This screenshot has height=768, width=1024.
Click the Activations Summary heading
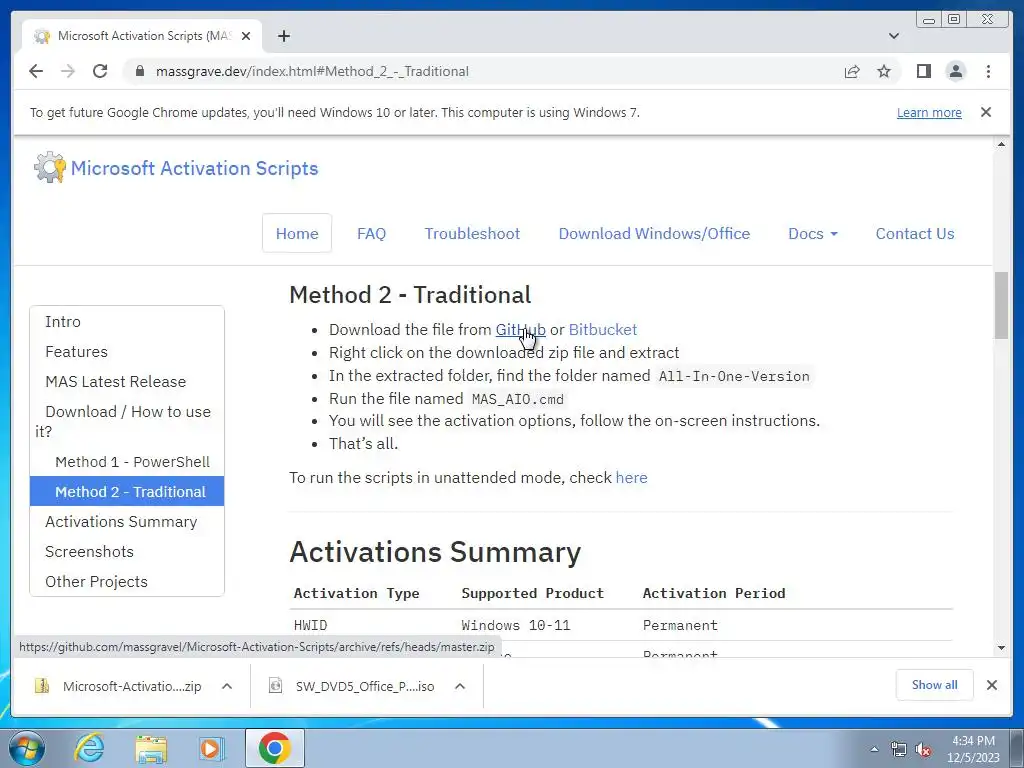[x=435, y=552]
